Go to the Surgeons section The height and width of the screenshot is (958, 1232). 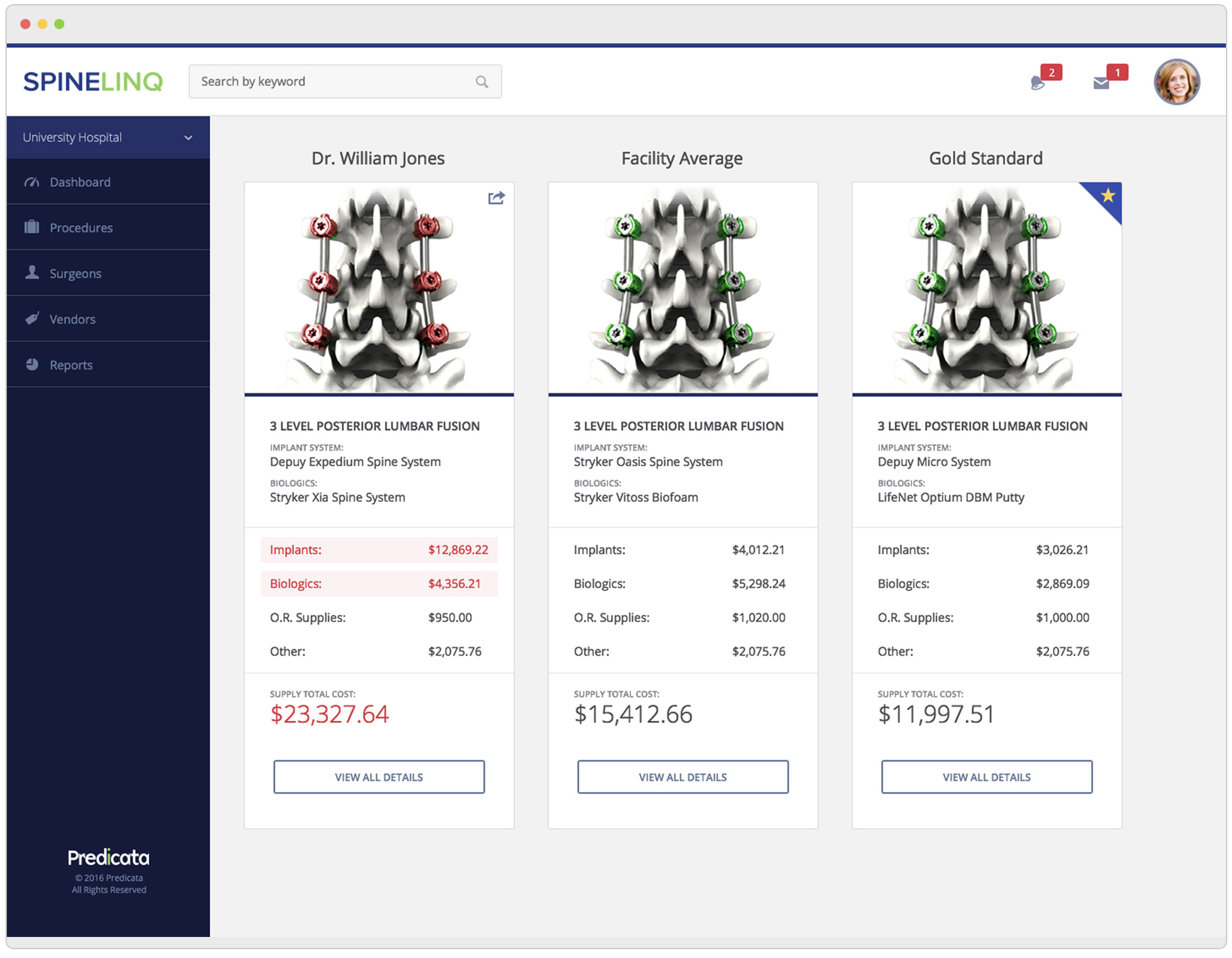click(108, 273)
